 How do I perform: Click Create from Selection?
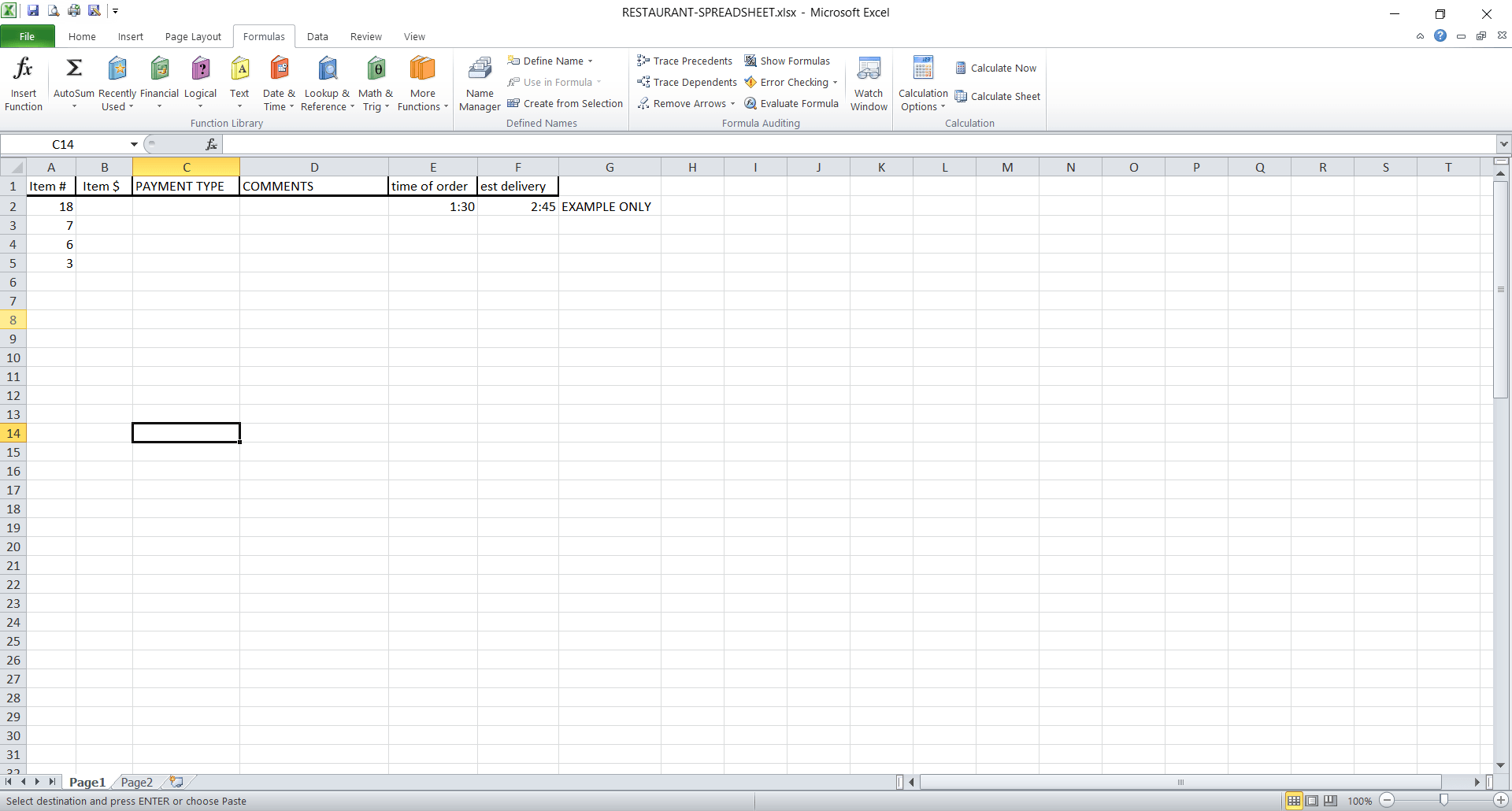coord(565,103)
